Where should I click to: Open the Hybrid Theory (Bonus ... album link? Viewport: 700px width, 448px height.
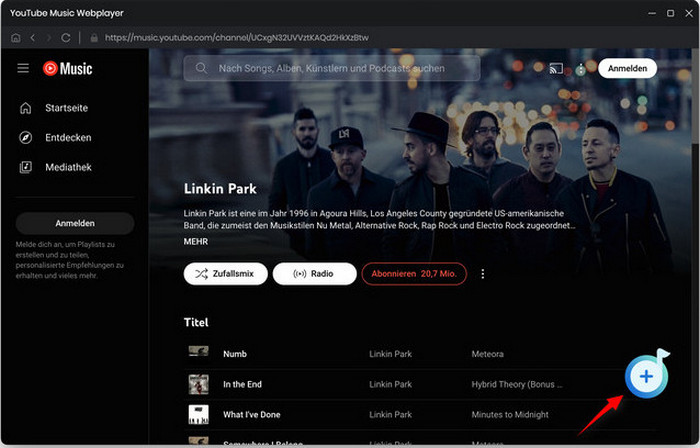click(x=517, y=384)
